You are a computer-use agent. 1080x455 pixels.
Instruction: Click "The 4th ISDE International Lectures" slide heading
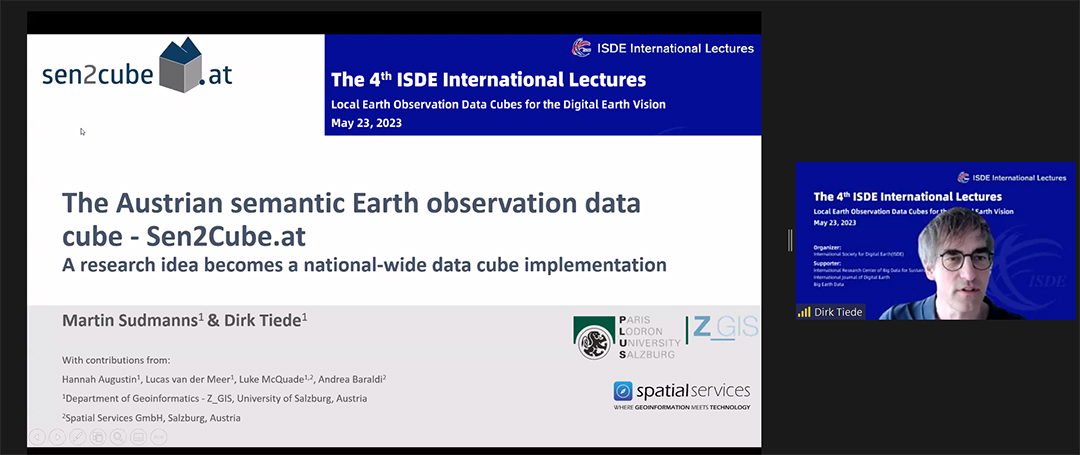pos(488,80)
